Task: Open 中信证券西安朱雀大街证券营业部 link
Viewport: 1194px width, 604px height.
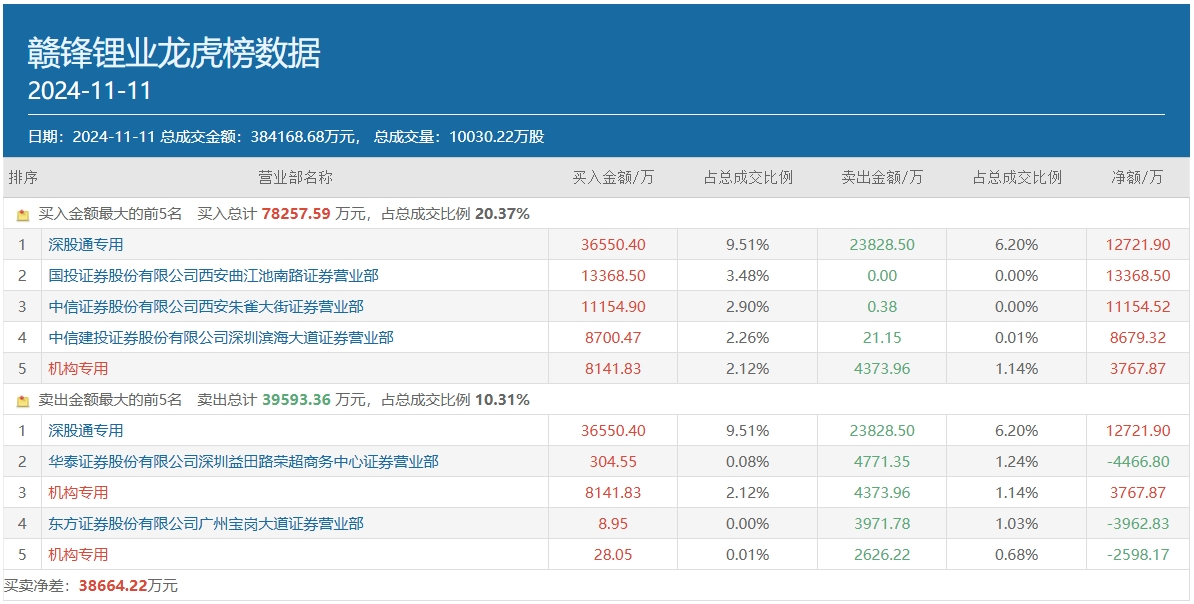Action: pyautogui.click(x=206, y=307)
